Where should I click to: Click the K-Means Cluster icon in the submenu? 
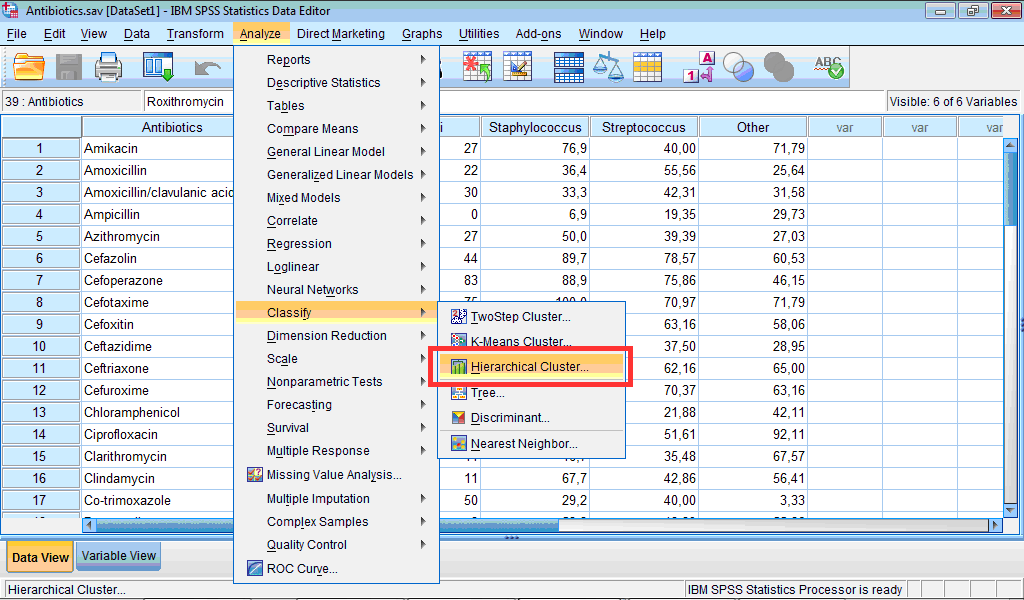[458, 341]
